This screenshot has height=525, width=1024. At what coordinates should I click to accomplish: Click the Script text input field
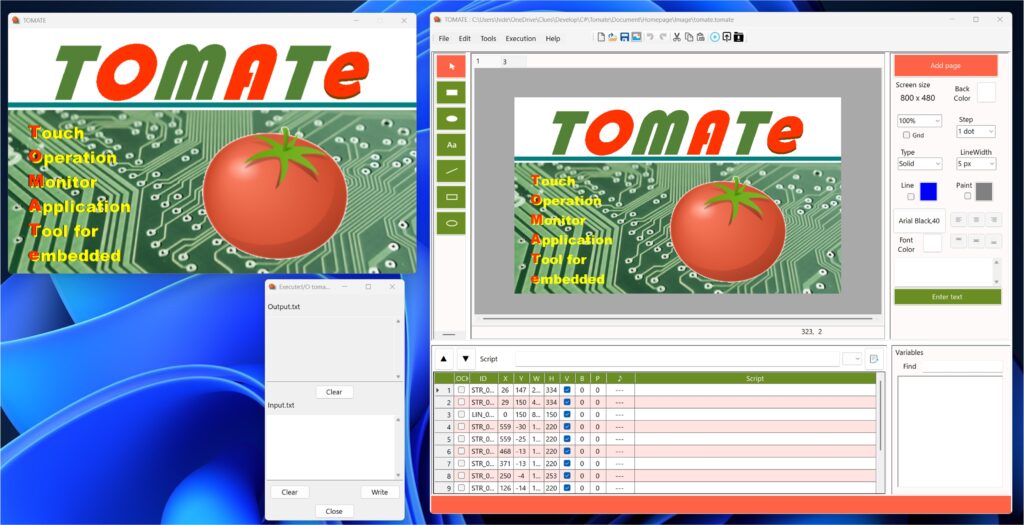click(677, 358)
